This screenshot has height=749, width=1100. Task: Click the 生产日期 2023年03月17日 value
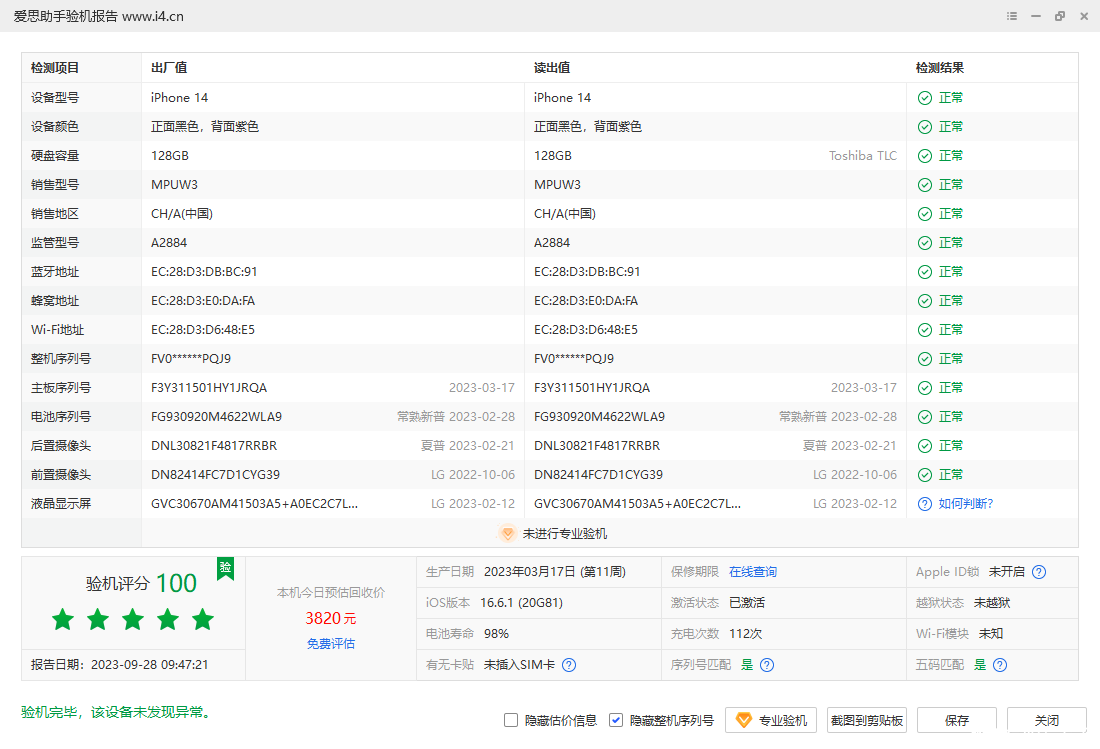(x=555, y=572)
